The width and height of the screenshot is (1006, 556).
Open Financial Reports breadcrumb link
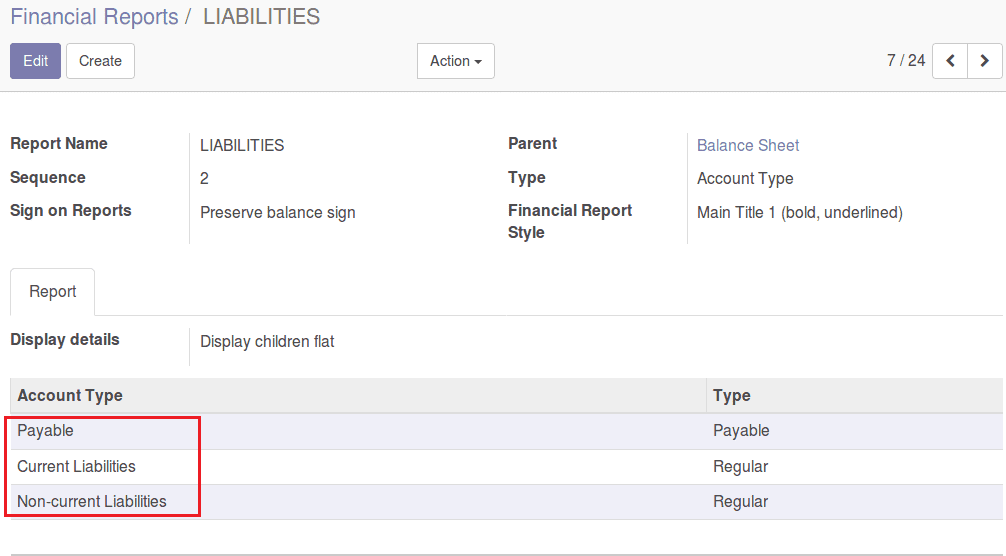94,17
